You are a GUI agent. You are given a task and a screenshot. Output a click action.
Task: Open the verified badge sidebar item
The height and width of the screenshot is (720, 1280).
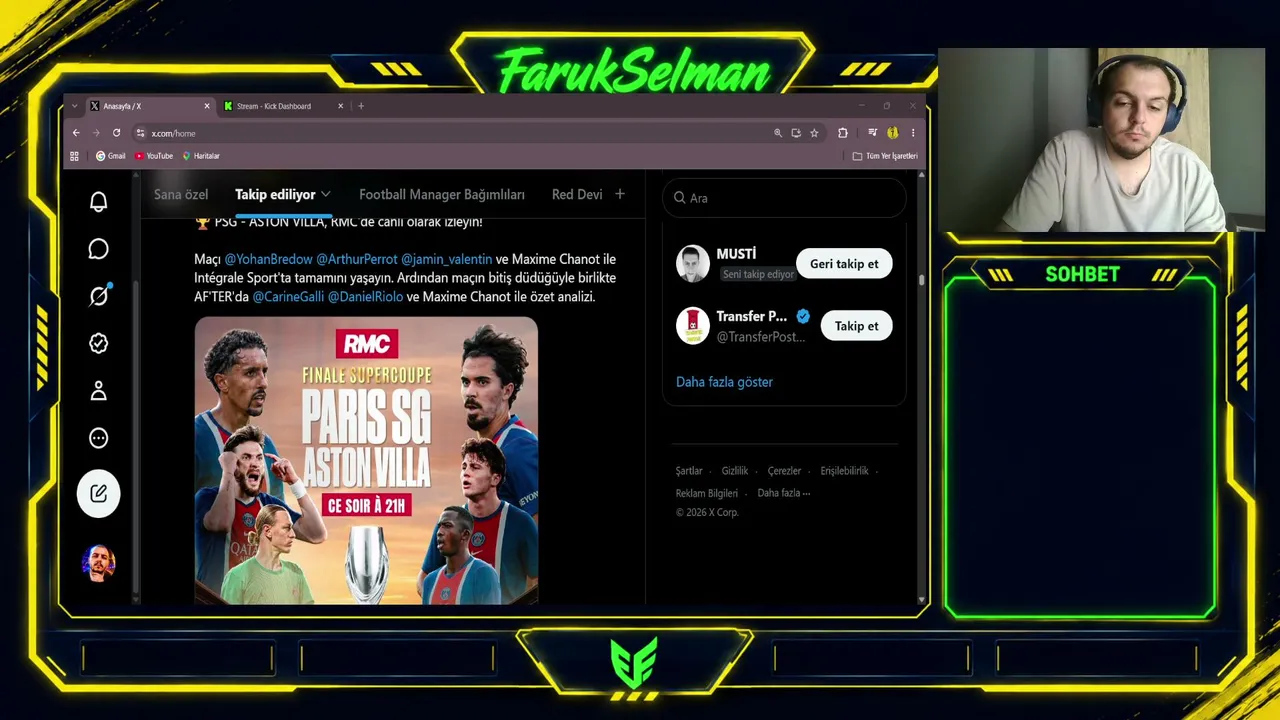pos(98,343)
